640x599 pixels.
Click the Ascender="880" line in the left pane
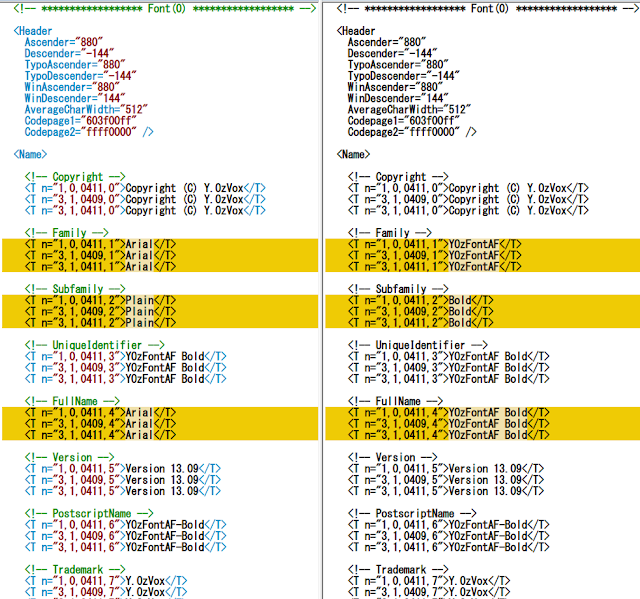click(63, 42)
